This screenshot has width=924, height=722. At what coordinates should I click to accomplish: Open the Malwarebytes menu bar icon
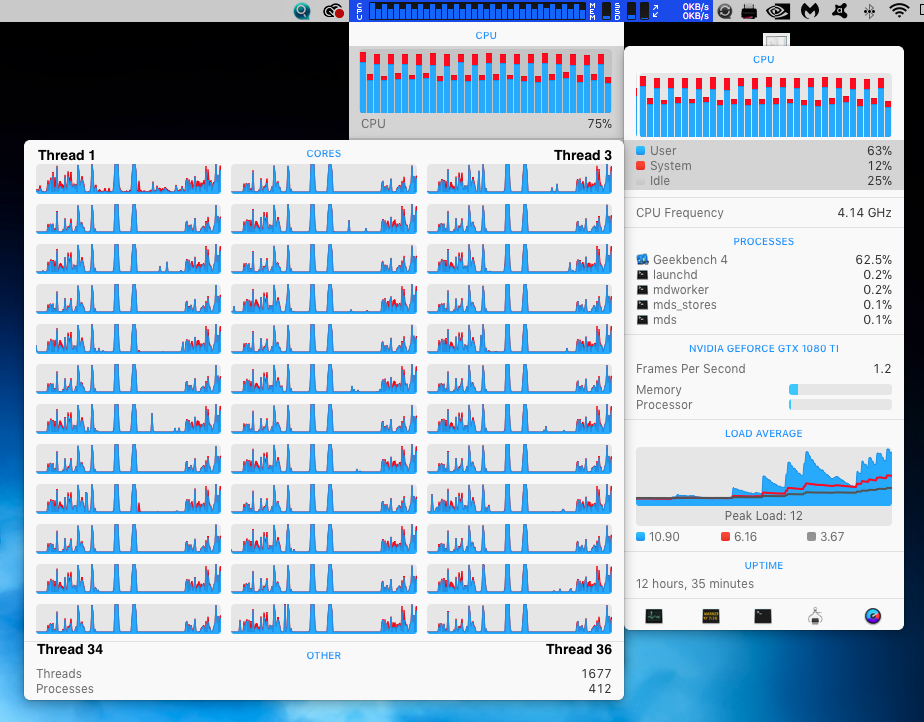(810, 11)
